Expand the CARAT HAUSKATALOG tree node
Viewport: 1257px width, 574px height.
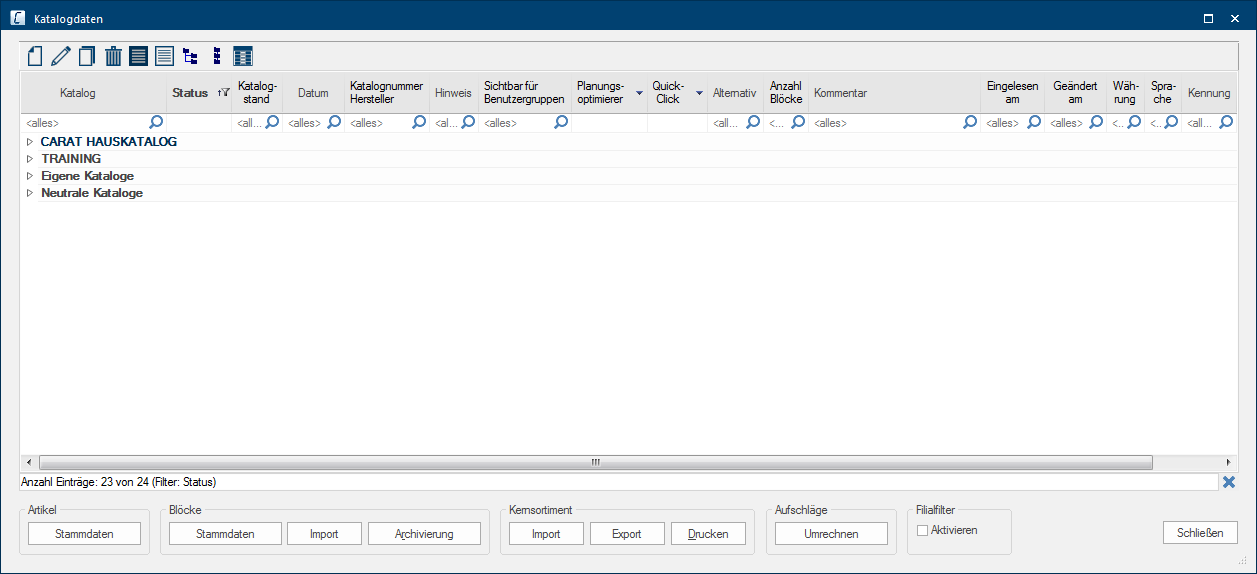tap(30, 142)
